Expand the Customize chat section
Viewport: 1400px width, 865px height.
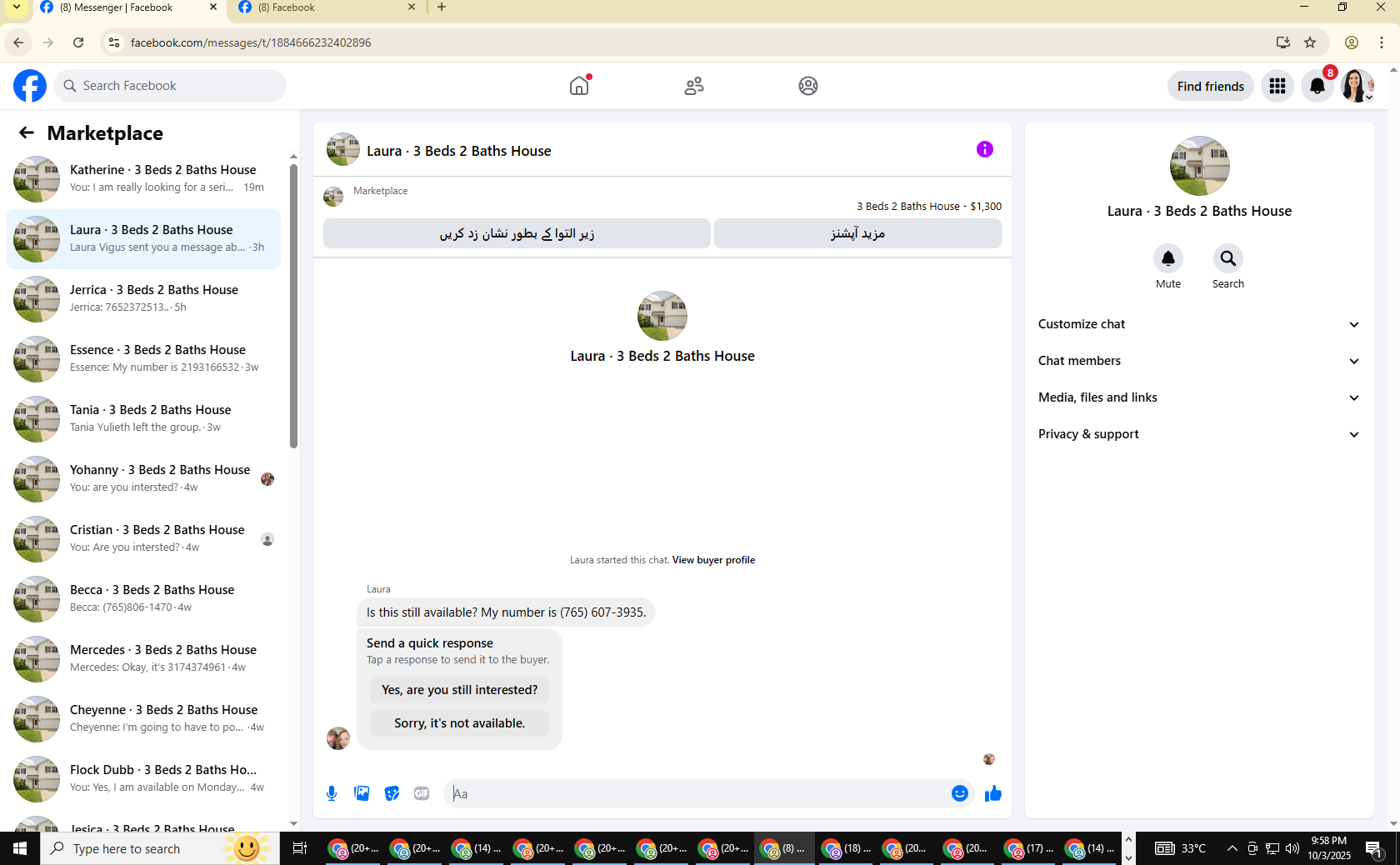(x=1199, y=324)
